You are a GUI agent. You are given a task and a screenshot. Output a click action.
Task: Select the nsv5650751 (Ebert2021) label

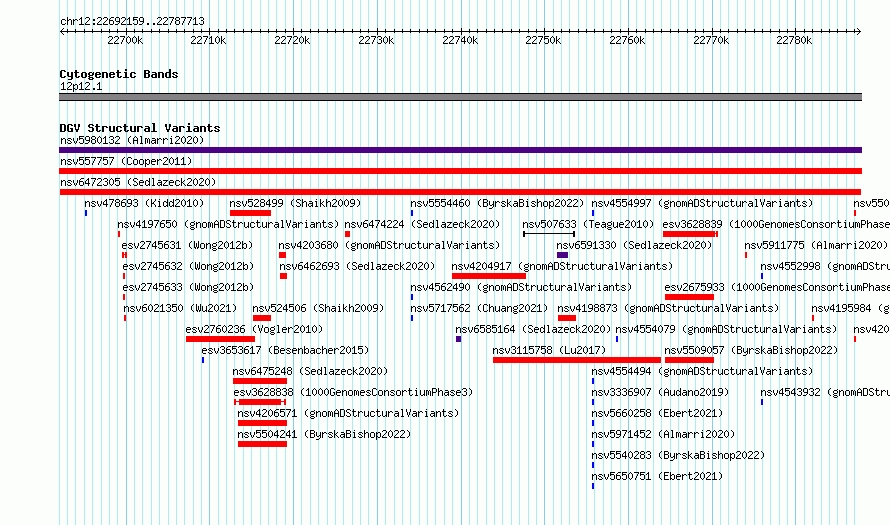click(657, 476)
